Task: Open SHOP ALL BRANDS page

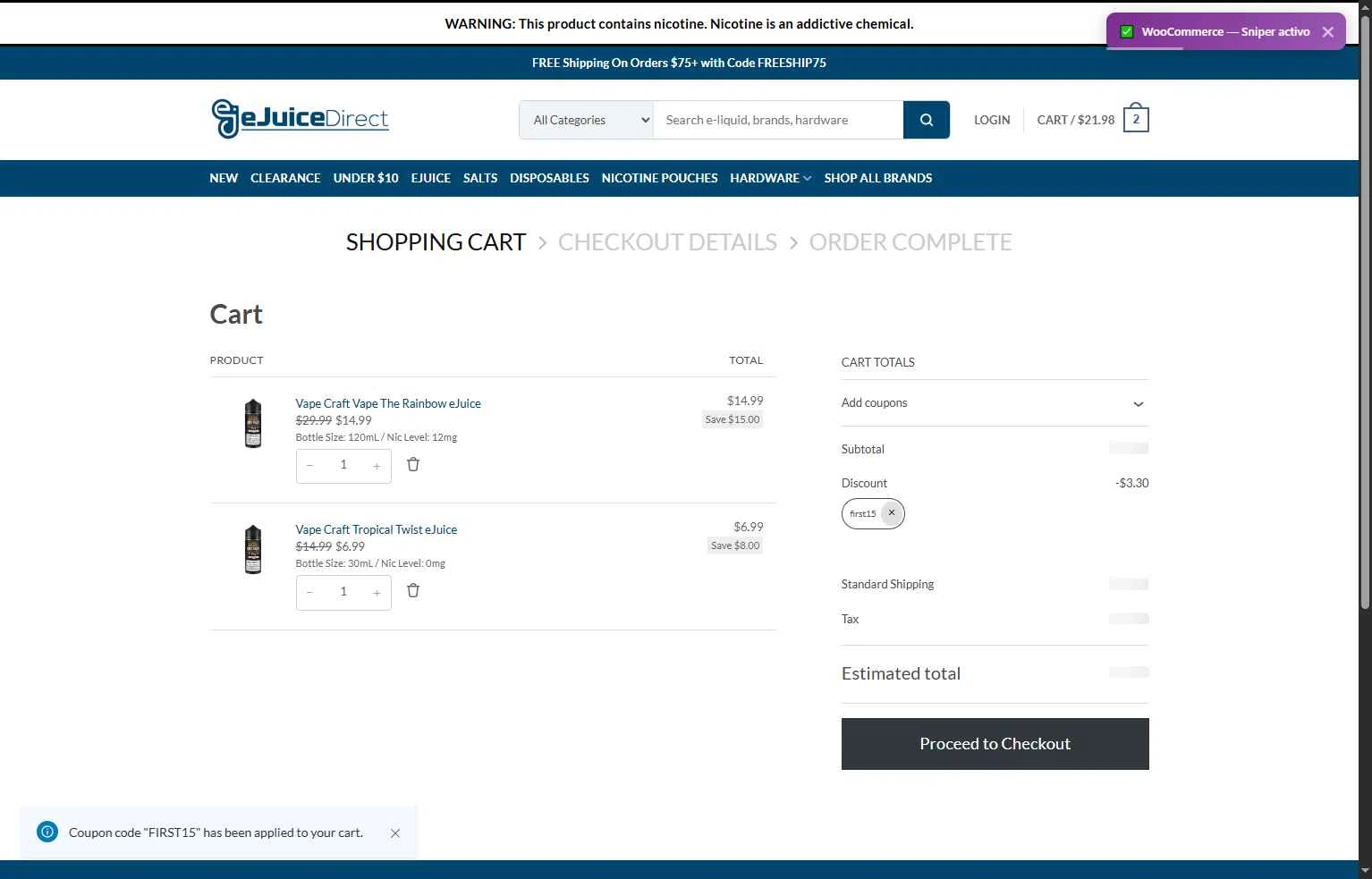Action: (x=878, y=178)
